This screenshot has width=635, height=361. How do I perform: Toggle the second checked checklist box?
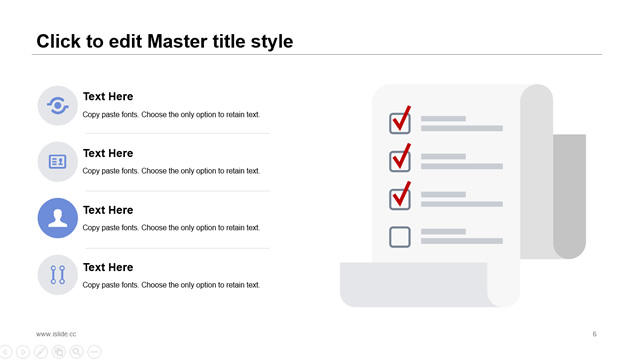click(400, 161)
